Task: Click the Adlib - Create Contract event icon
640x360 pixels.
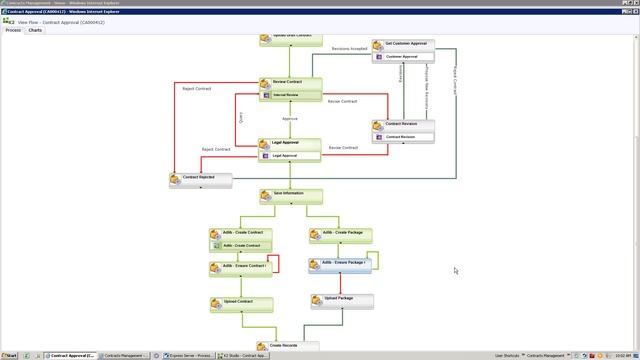Action: [216, 246]
